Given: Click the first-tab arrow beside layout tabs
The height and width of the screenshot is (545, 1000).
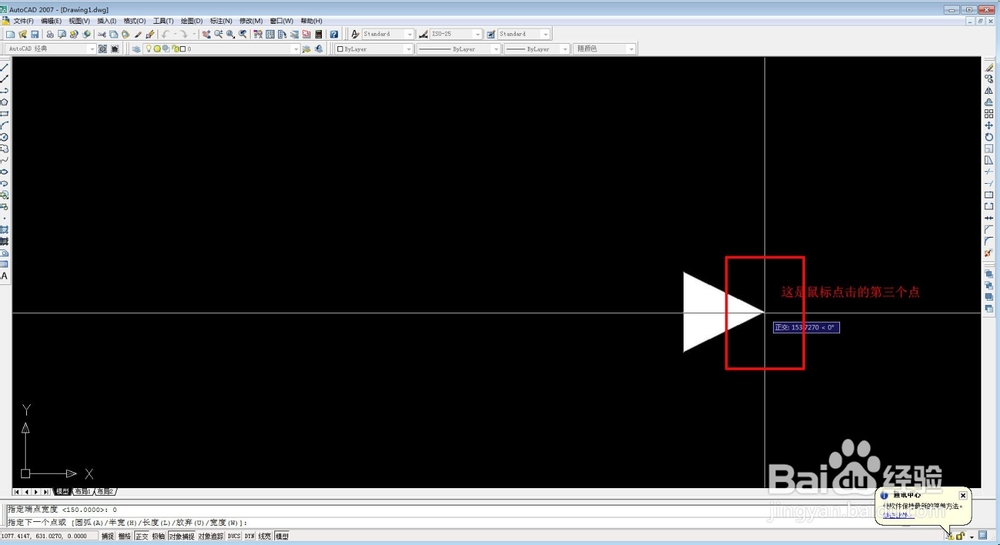Looking at the screenshot, I should [x=17, y=491].
